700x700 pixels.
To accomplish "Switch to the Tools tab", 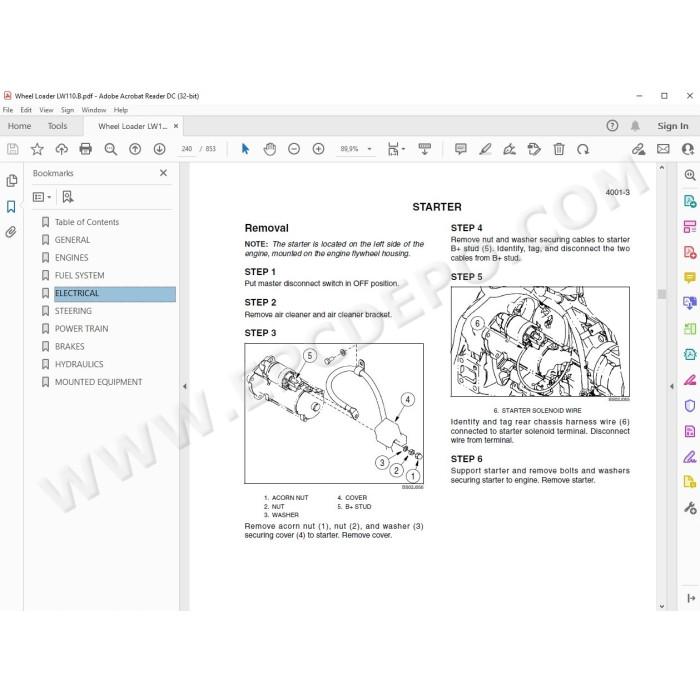I will point(58,126).
